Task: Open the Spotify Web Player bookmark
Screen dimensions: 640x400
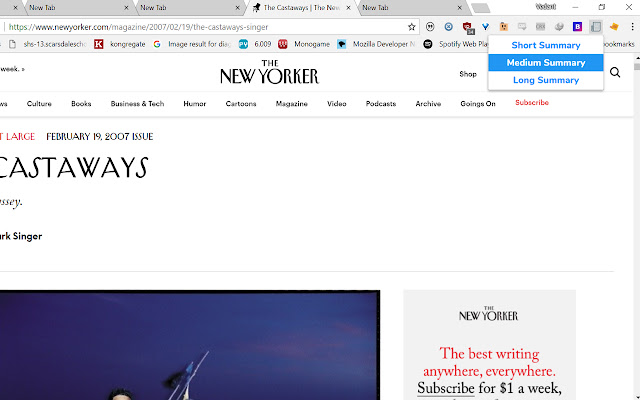Action: pos(456,44)
